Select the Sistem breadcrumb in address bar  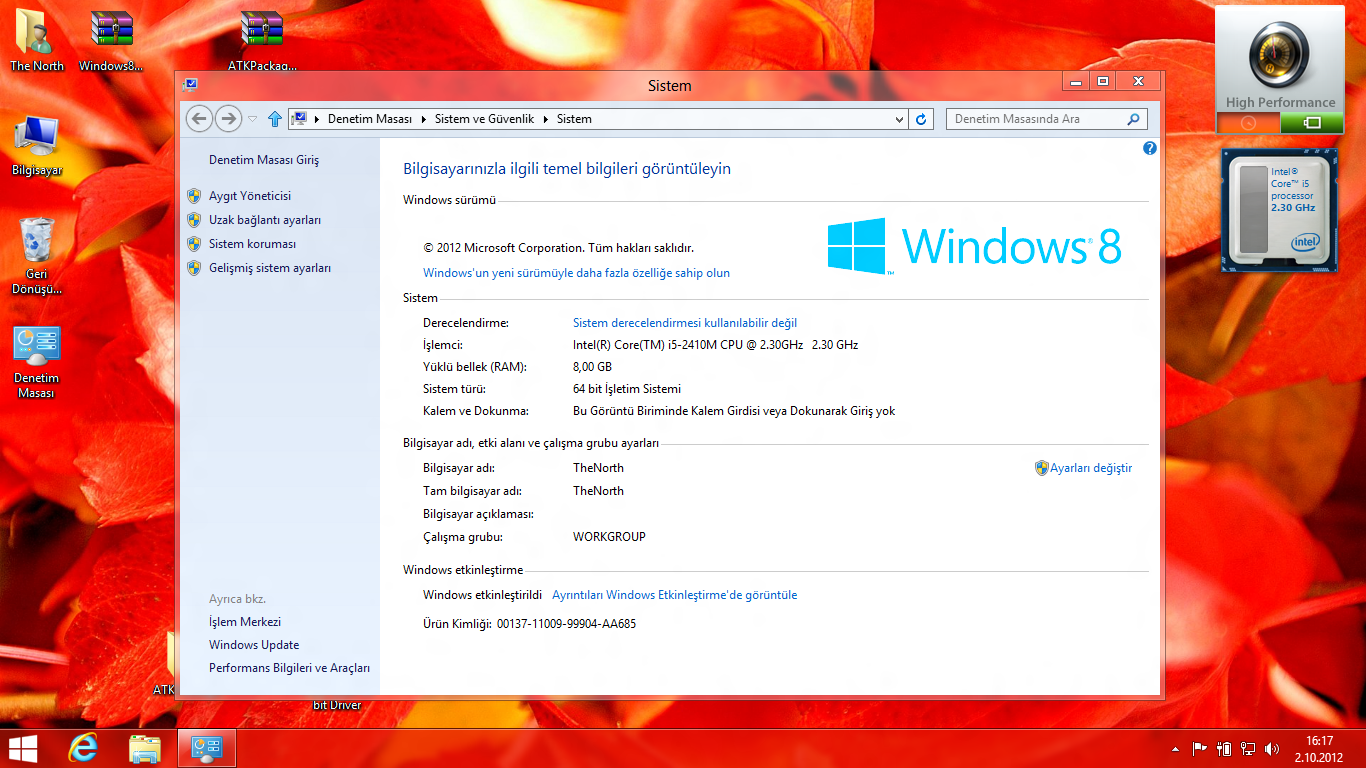[x=574, y=119]
